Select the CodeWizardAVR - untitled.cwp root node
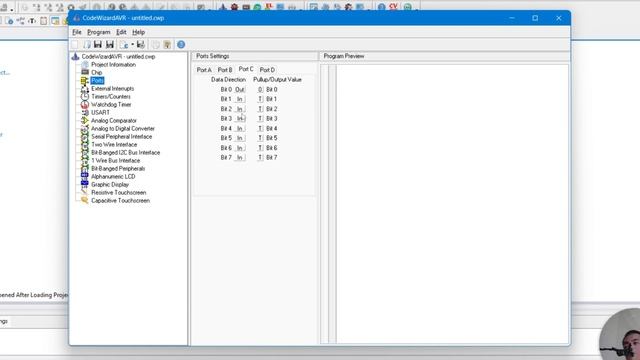This screenshot has width=640, height=360. [x=118, y=57]
